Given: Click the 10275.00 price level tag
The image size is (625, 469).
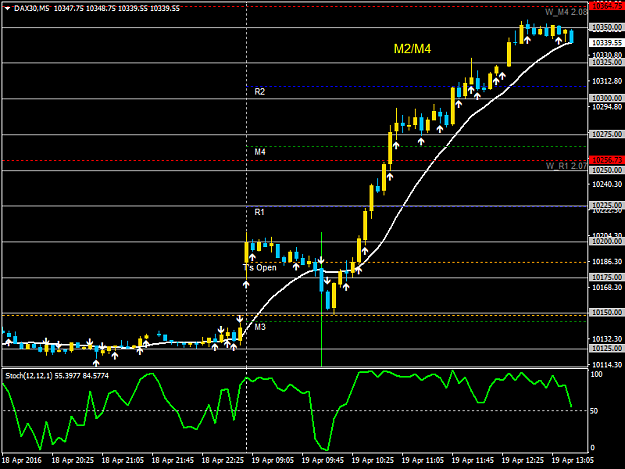Looking at the screenshot, I should (607, 134).
